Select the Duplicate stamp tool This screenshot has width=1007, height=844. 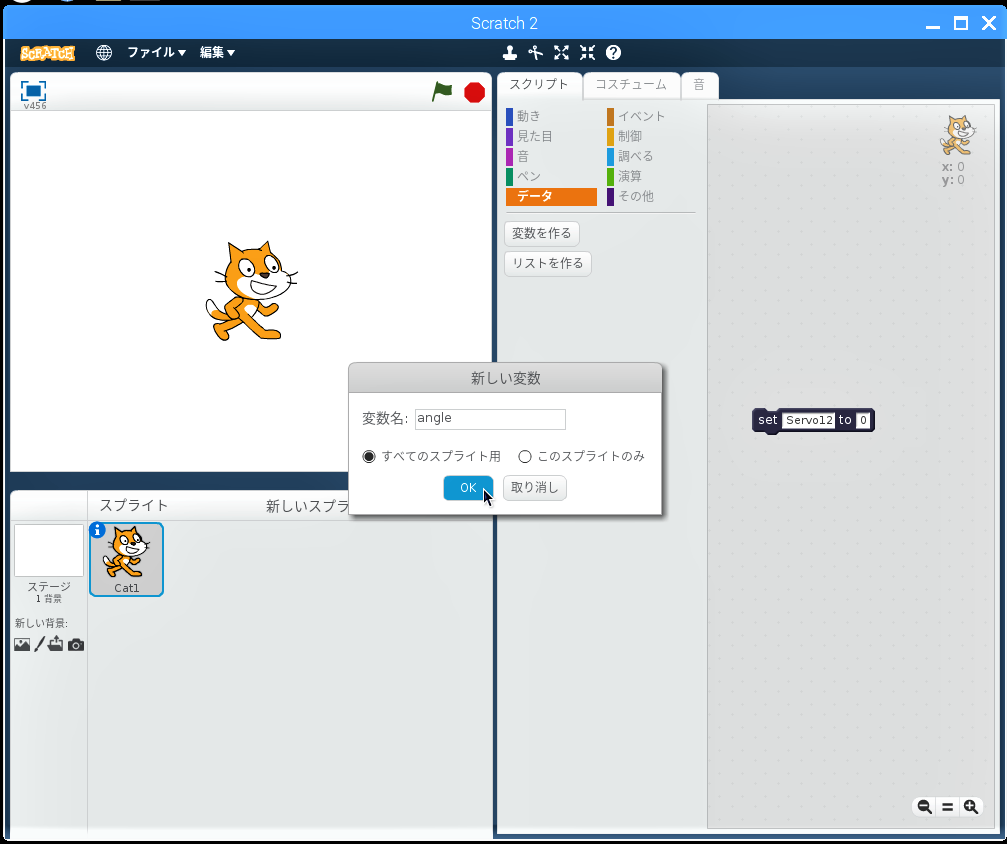pos(510,53)
